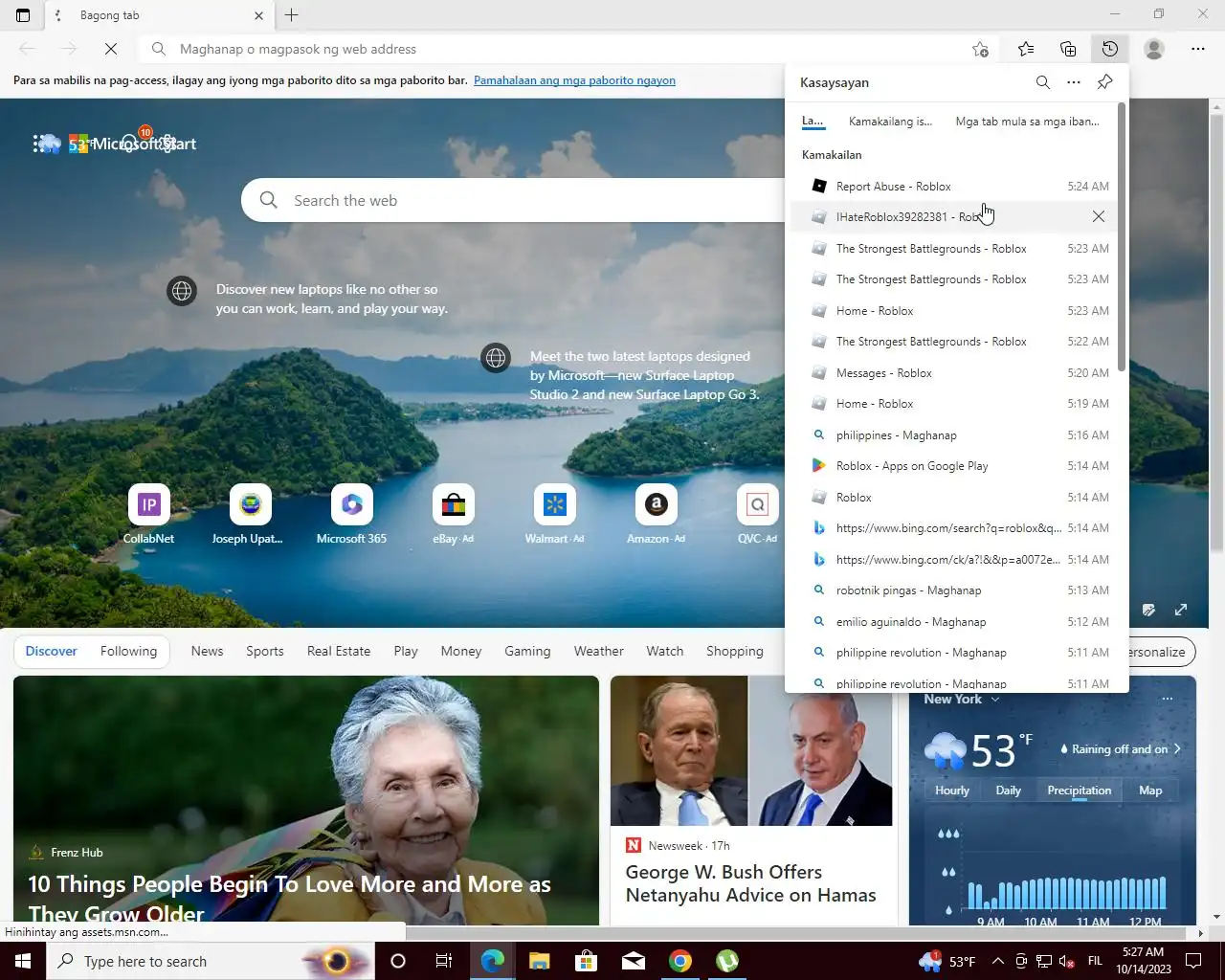Open the Gaming feed category
The width and height of the screenshot is (1225, 980).
click(527, 652)
